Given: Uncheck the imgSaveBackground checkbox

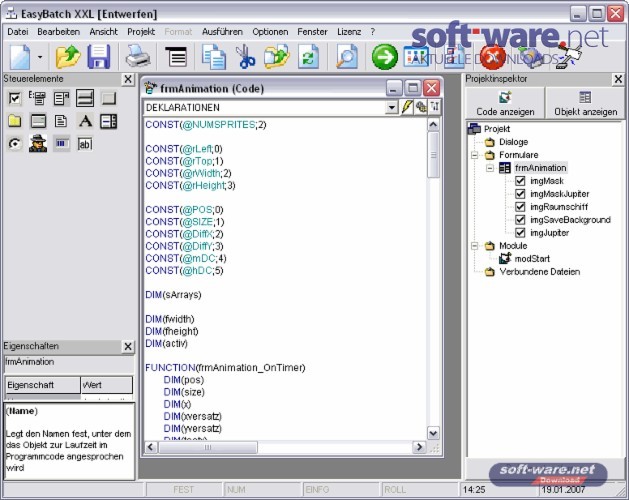Looking at the screenshot, I should tap(520, 220).
